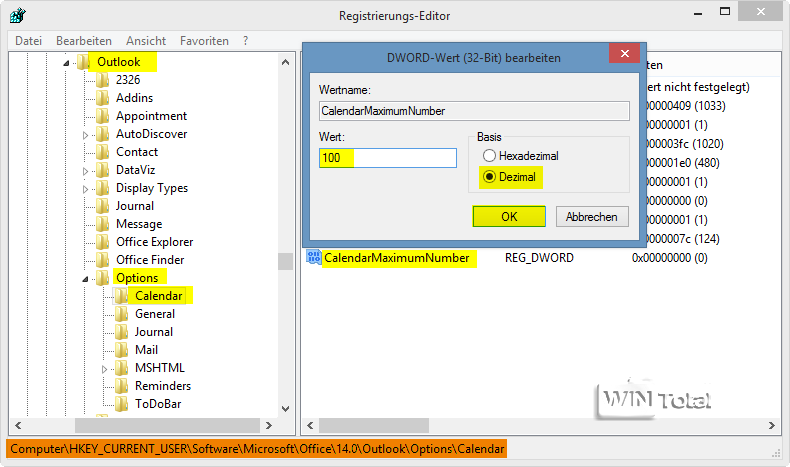The width and height of the screenshot is (790, 467).
Task: Expand the DataViz tree node
Action: pyautogui.click(x=85, y=171)
